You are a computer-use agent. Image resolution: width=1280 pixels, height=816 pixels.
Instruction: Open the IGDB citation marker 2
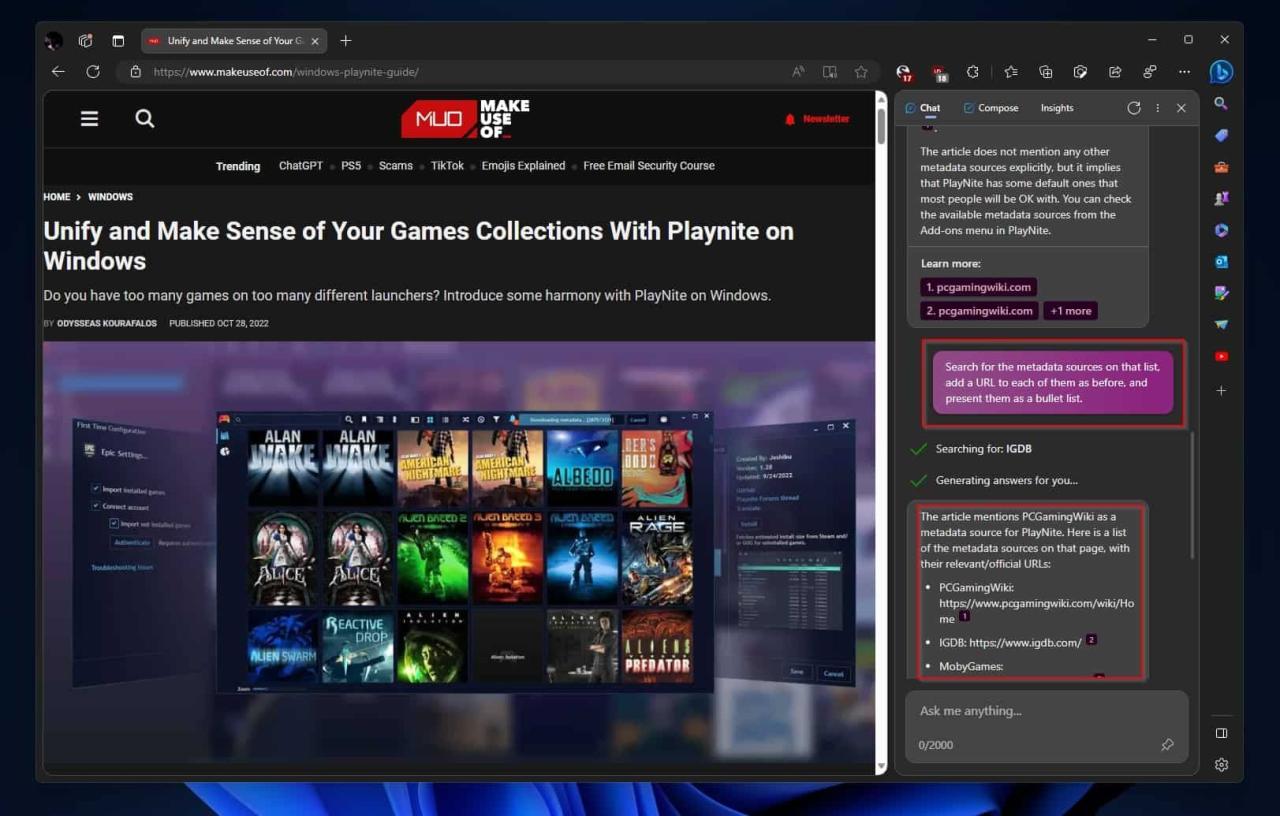[x=1091, y=640]
